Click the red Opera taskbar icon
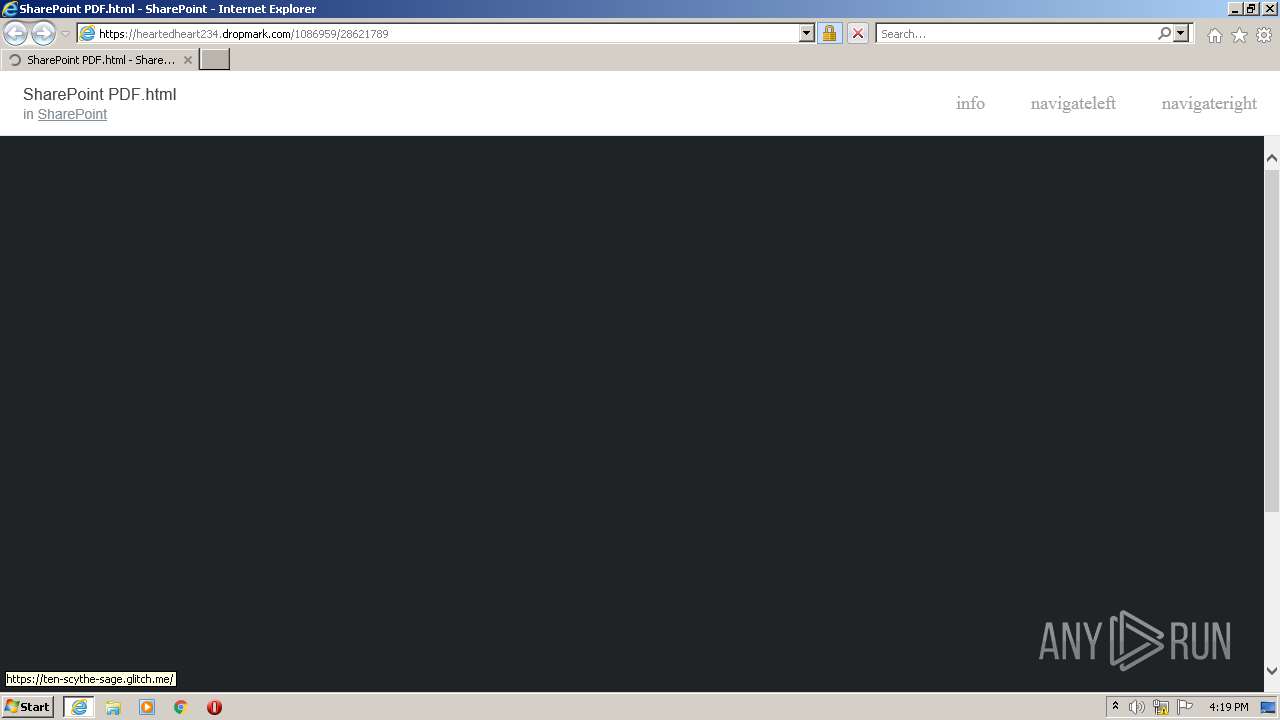Image resolution: width=1280 pixels, height=720 pixels. click(214, 707)
